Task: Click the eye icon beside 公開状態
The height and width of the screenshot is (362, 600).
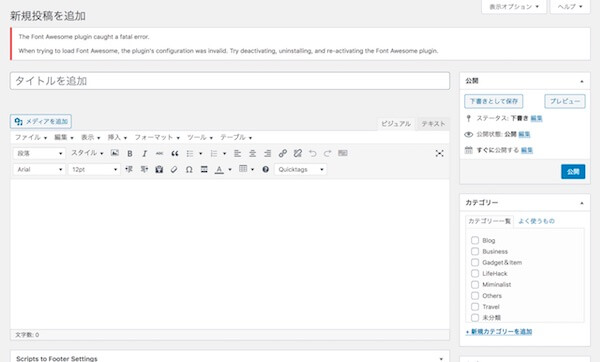Action: 468,134
